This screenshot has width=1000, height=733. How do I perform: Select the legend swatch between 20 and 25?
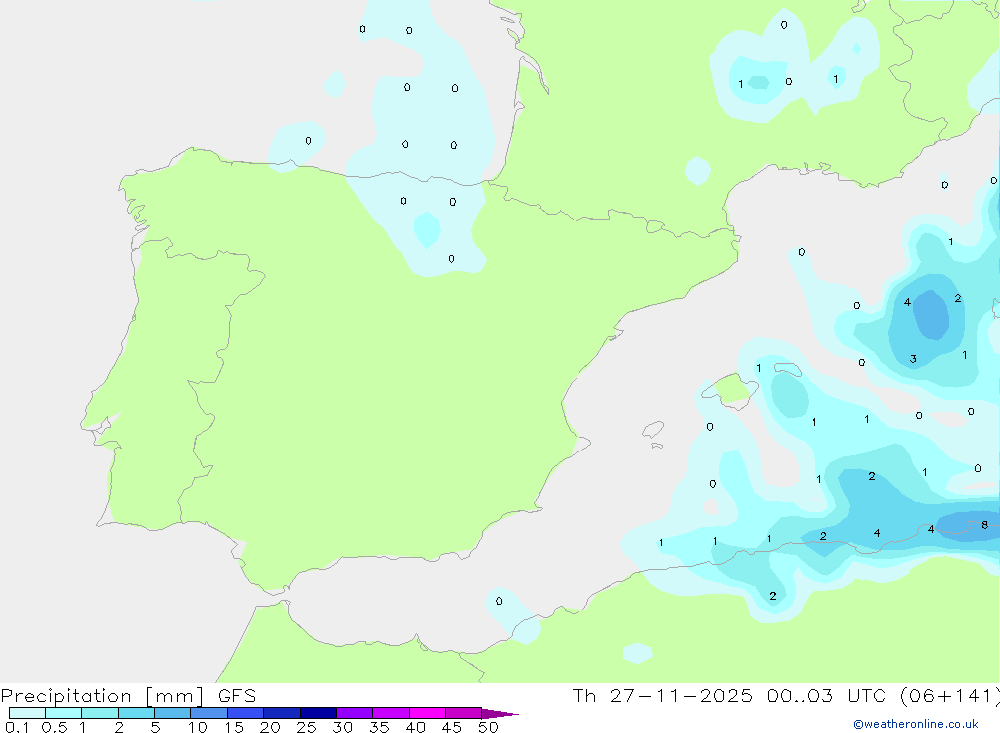click(282, 713)
